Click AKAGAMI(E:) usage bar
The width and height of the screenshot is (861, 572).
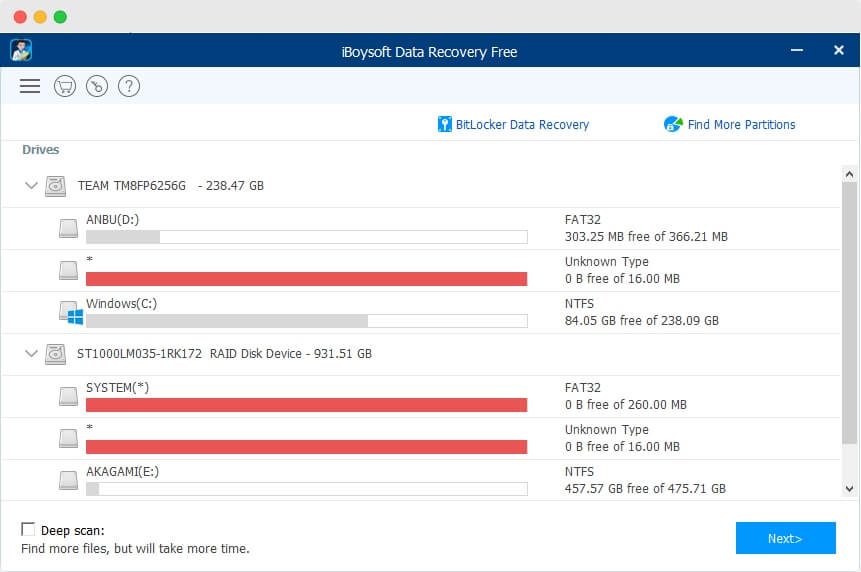(x=306, y=489)
